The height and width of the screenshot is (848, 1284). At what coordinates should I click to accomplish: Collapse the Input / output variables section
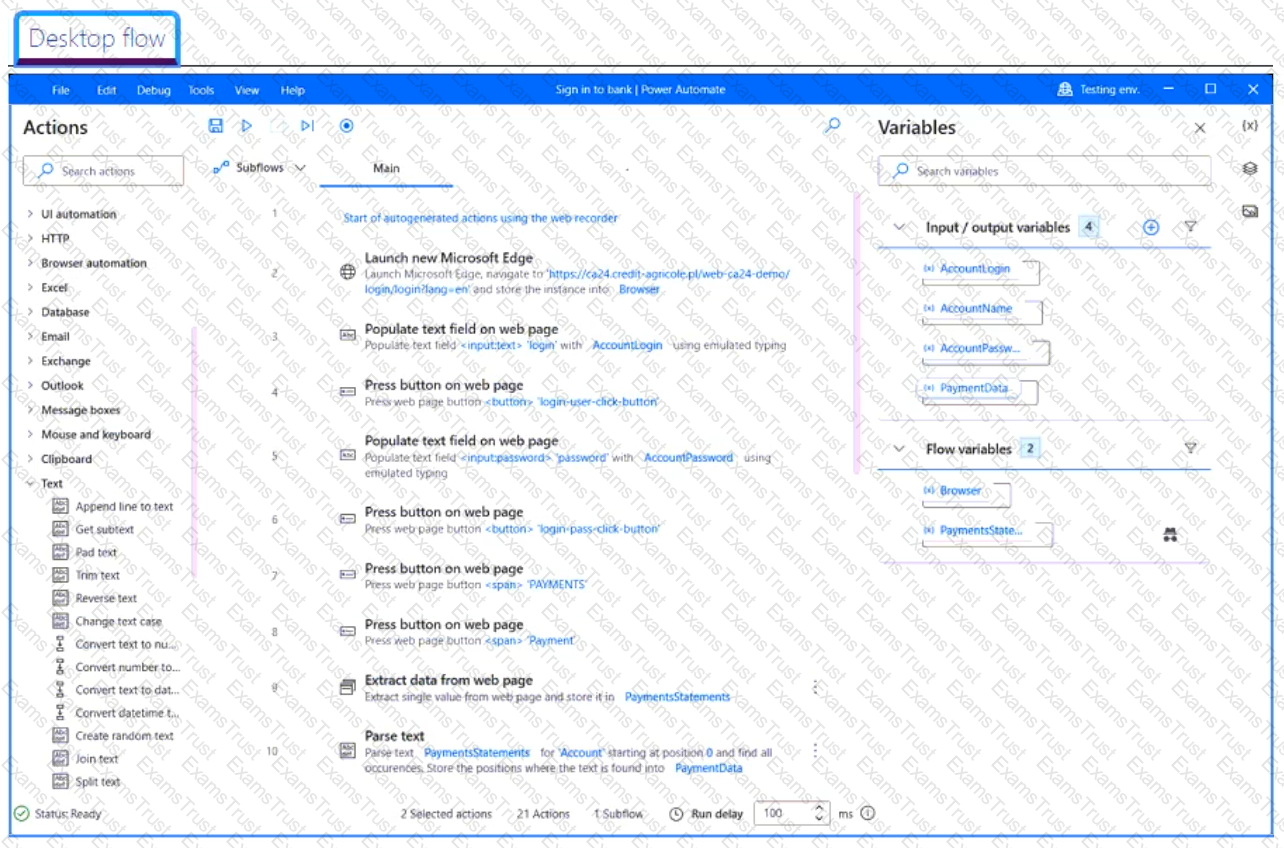[x=898, y=227]
